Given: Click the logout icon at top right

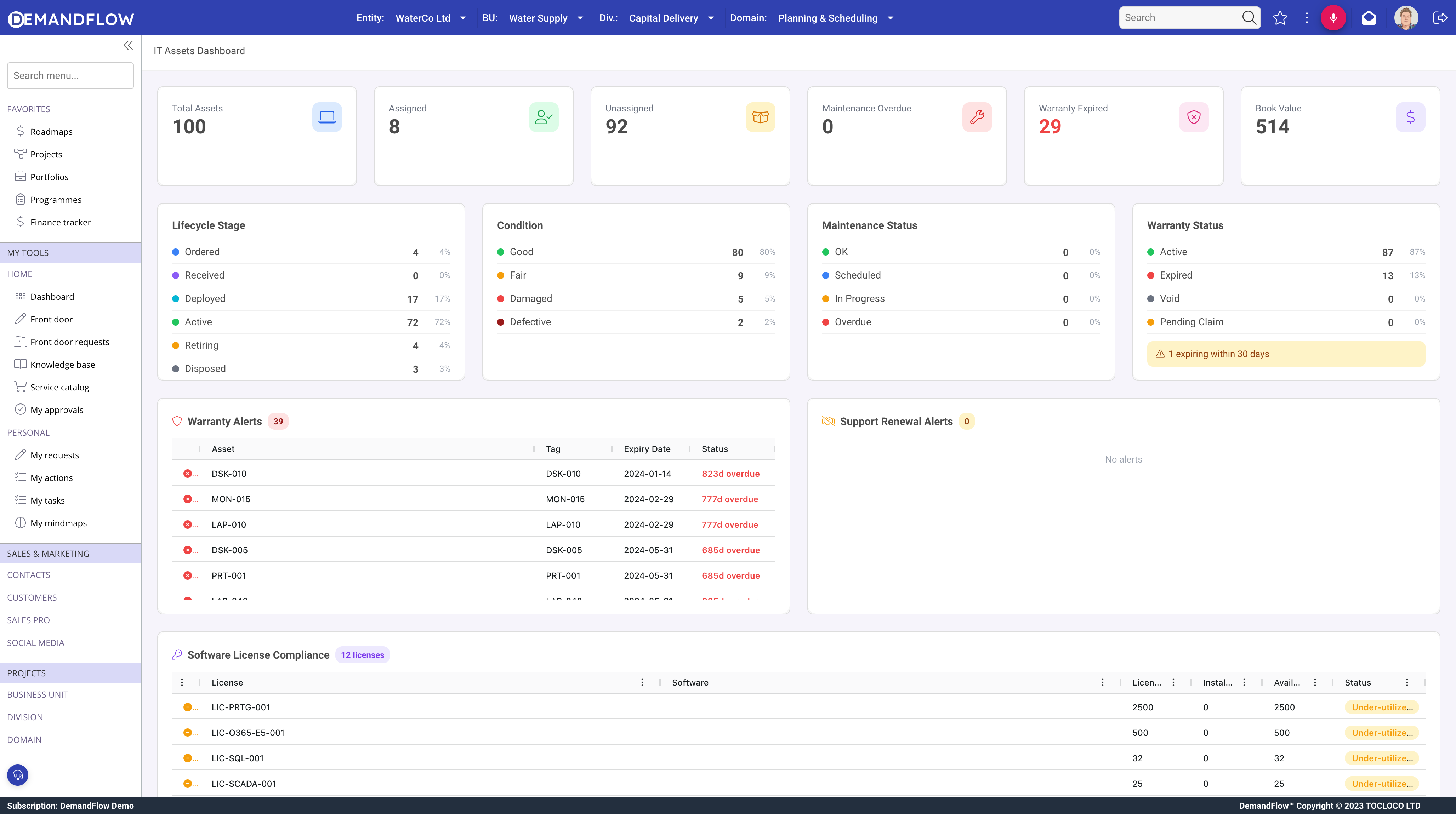Looking at the screenshot, I should pyautogui.click(x=1441, y=17).
